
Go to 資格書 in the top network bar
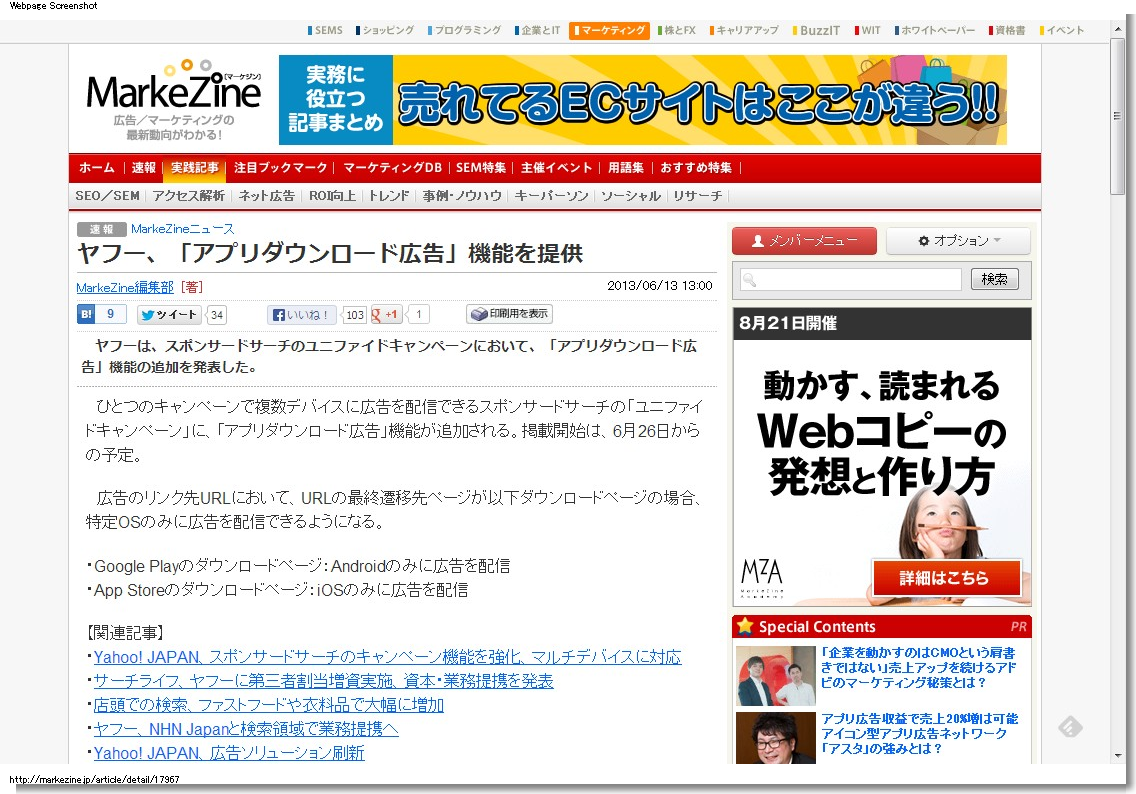1007,30
